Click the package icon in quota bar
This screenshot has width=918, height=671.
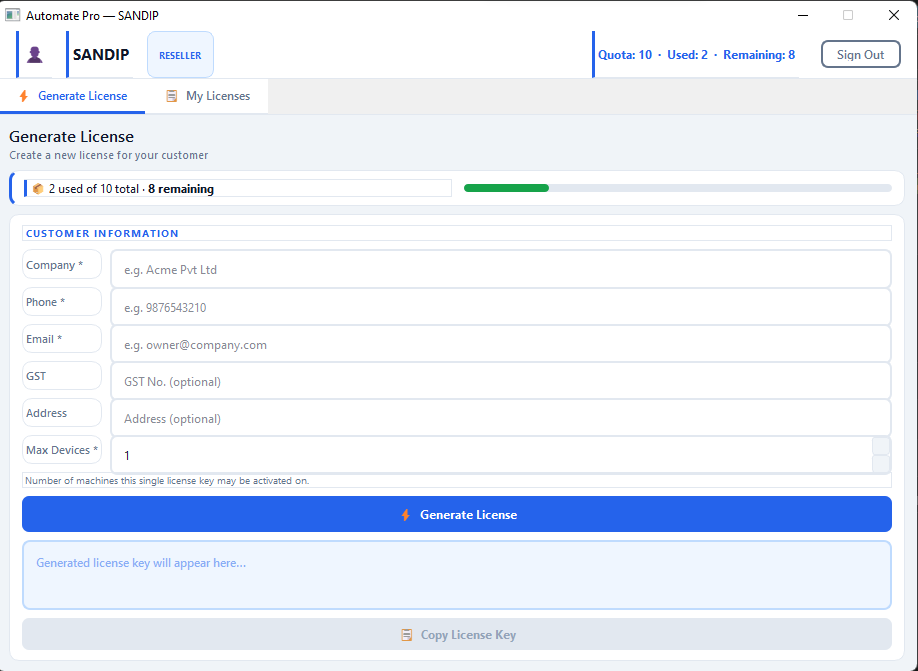(x=38, y=189)
